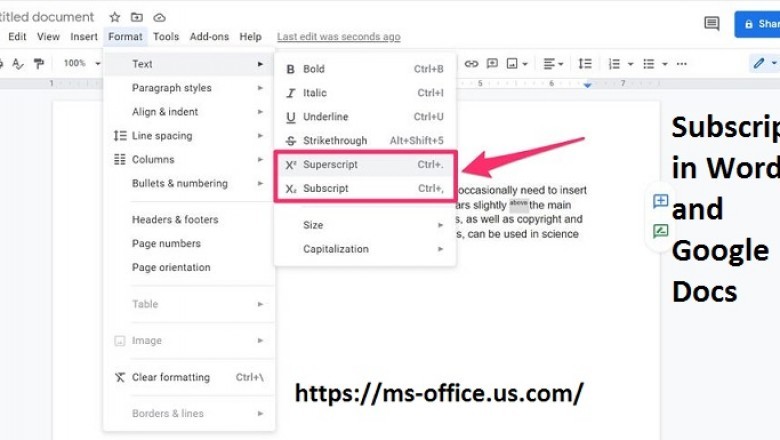Apply Italic from the Text submenu

point(365,93)
